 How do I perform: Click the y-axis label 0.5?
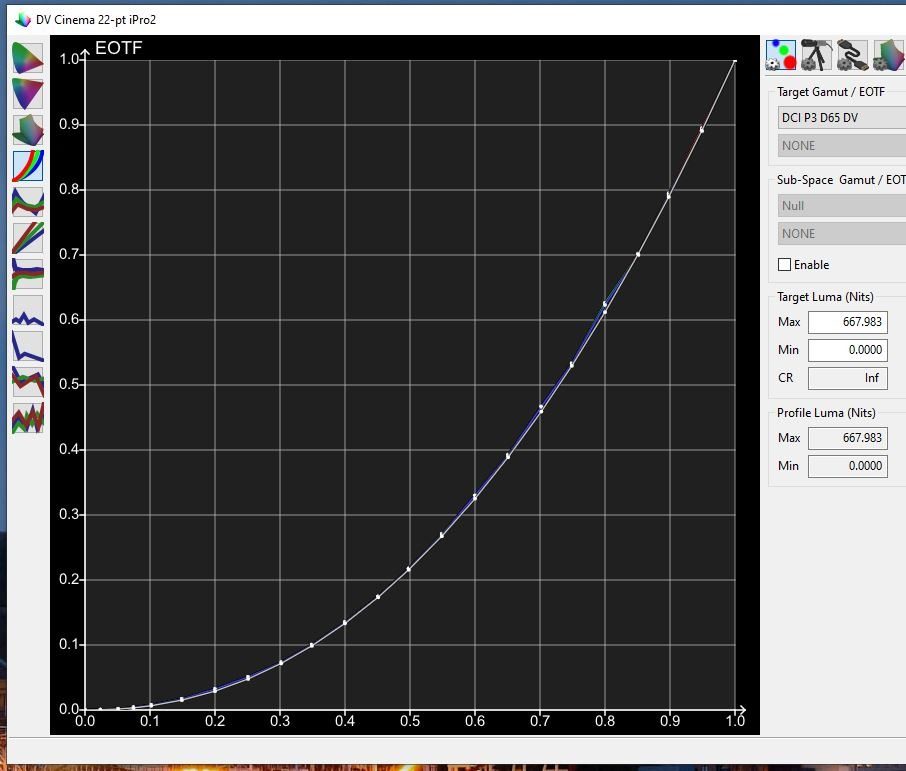(x=69, y=384)
